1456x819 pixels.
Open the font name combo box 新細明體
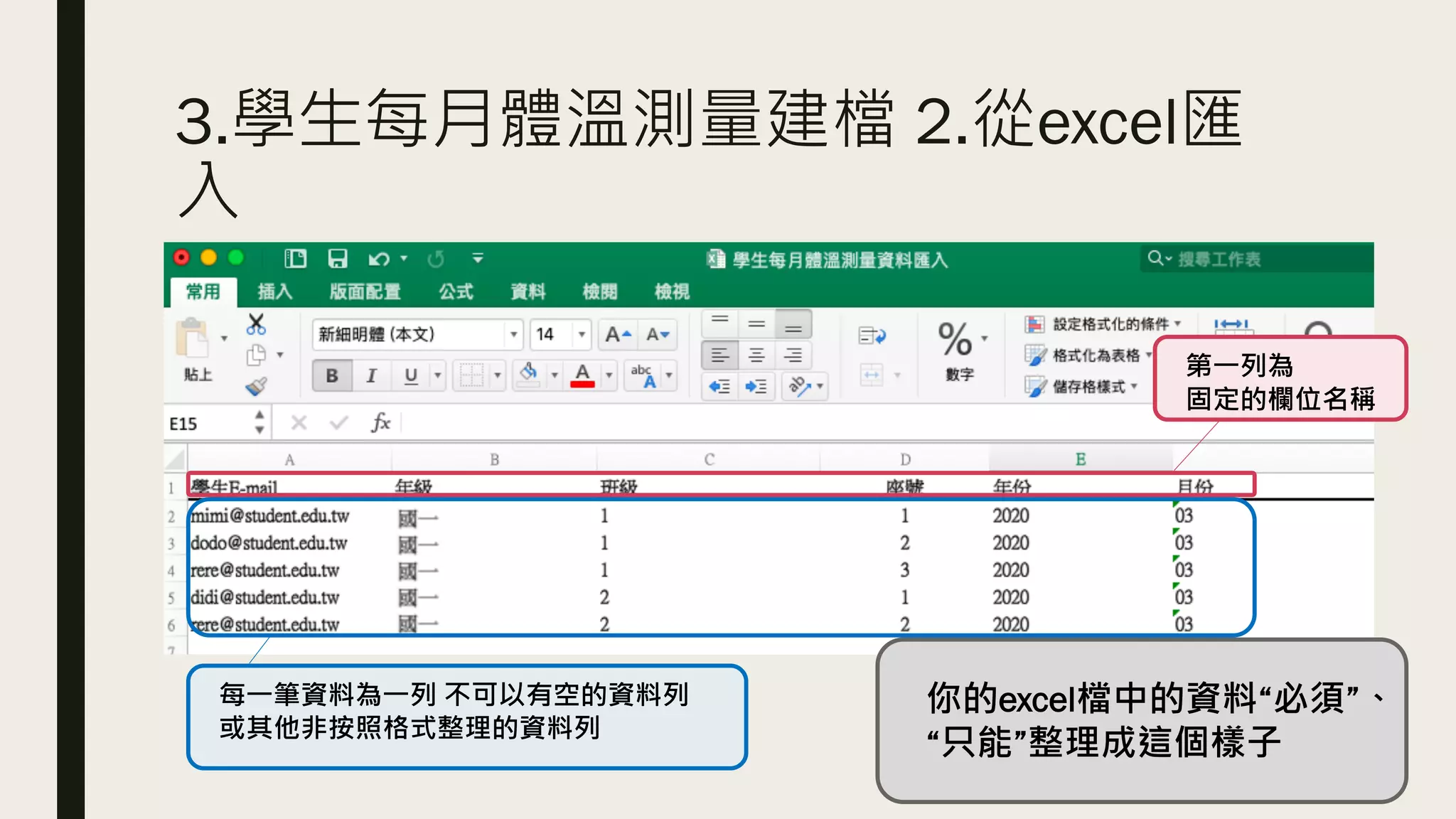pos(417,334)
